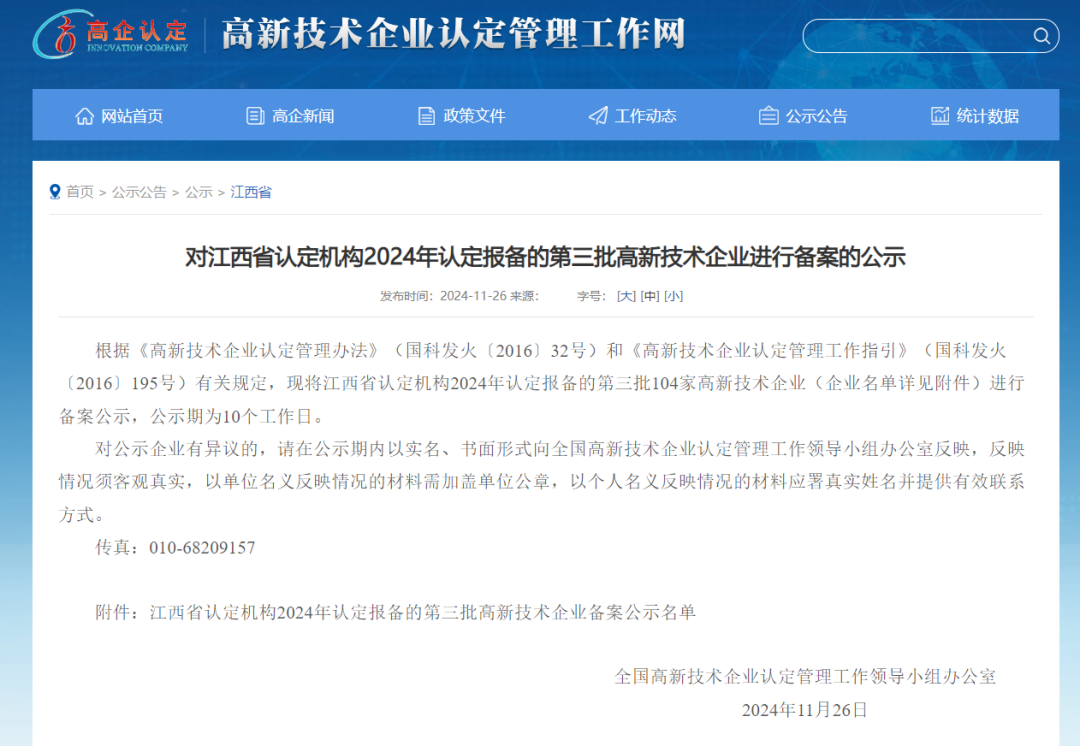
Task: Click the 江西省 breadcrumb link
Action: [251, 192]
